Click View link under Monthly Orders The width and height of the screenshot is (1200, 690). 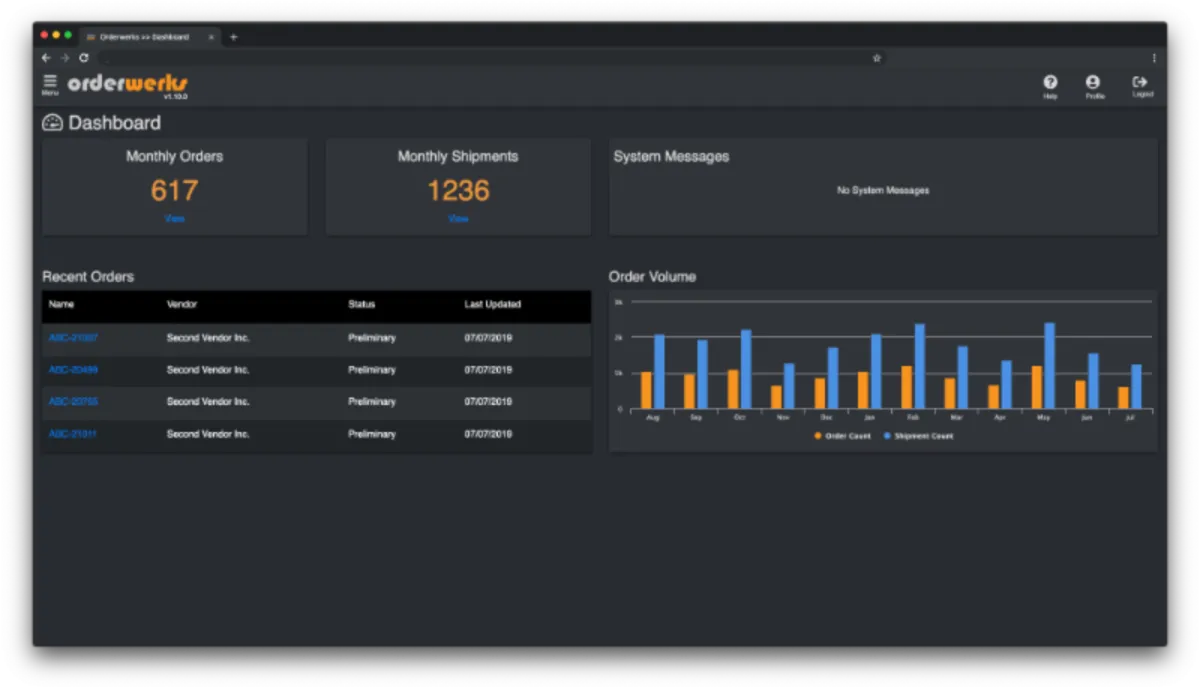pyautogui.click(x=174, y=218)
